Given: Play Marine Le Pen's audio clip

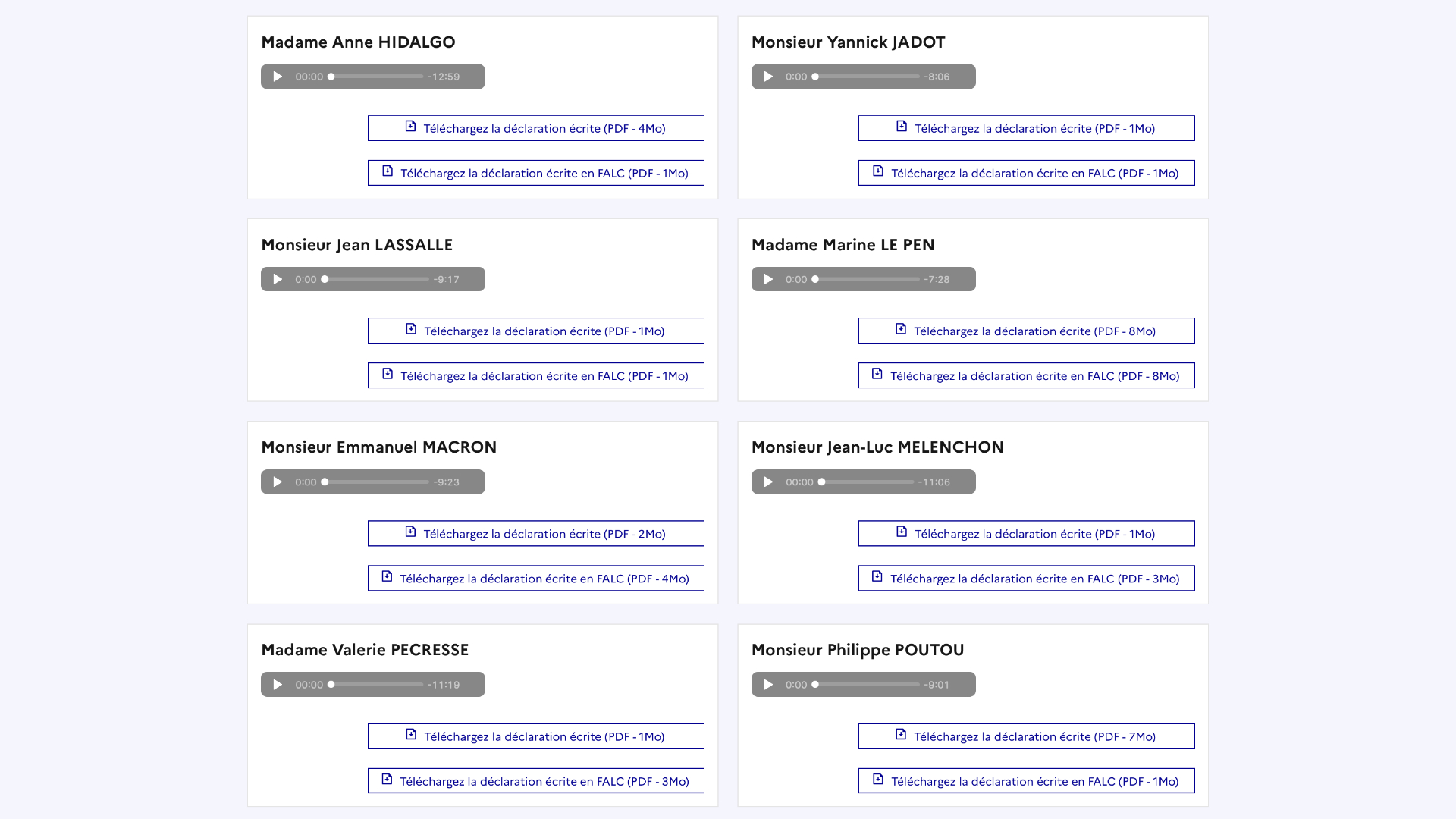Looking at the screenshot, I should pos(768,279).
